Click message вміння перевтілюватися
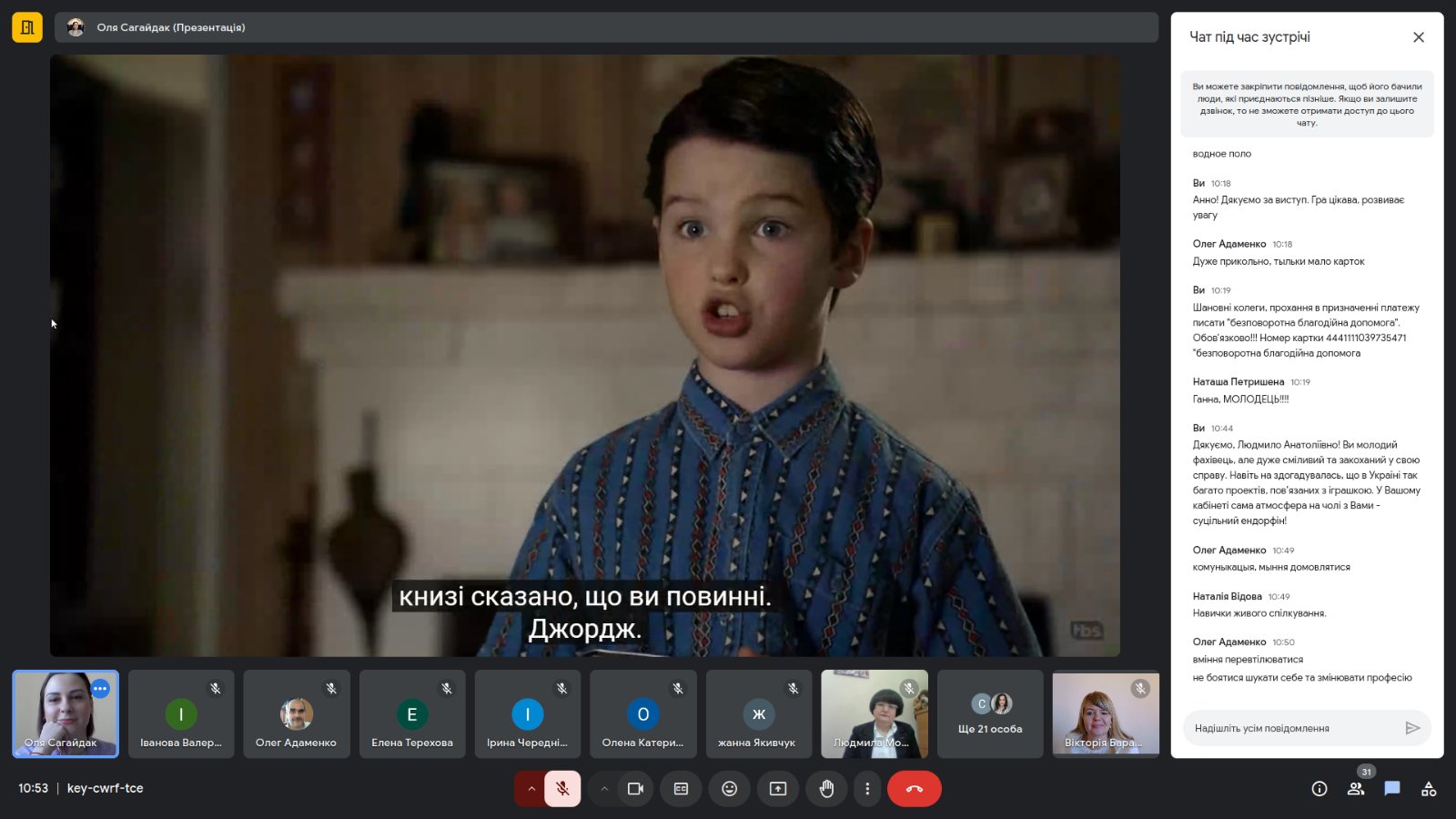 tap(1248, 660)
